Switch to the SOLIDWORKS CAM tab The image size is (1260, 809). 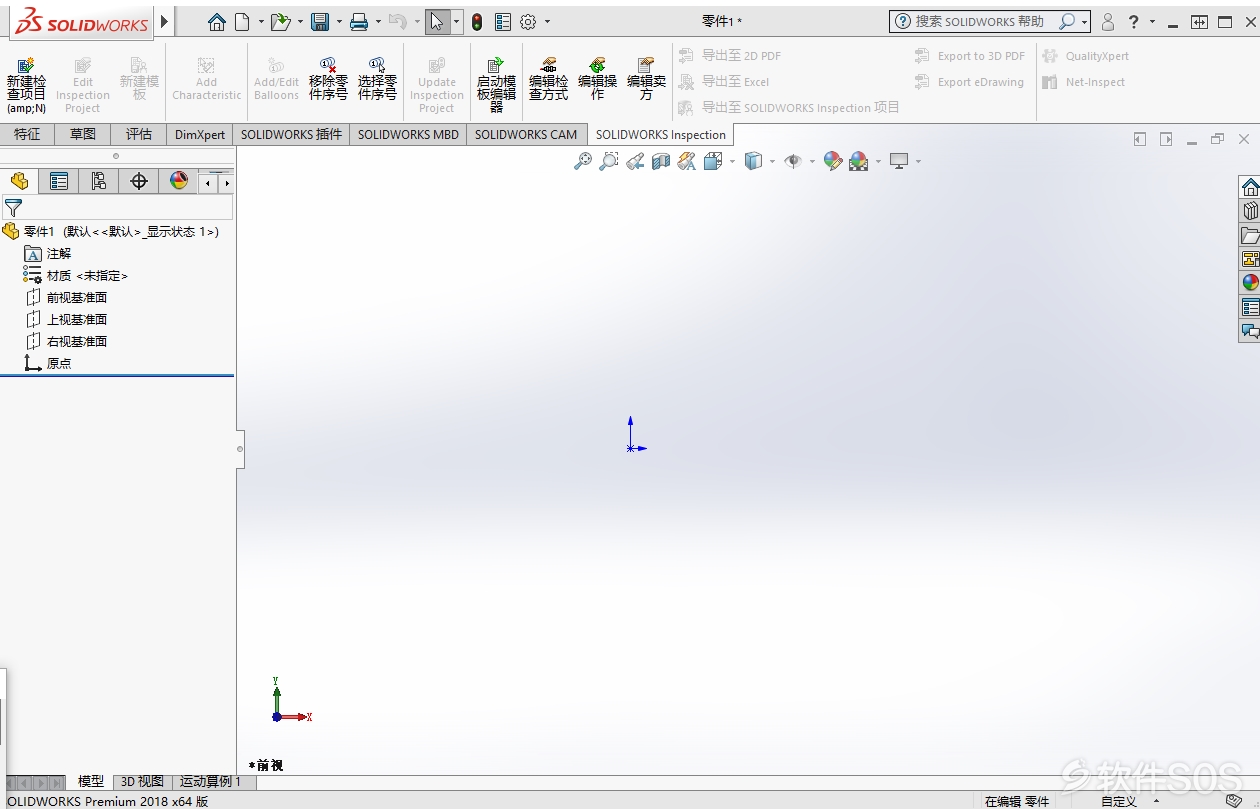[526, 134]
